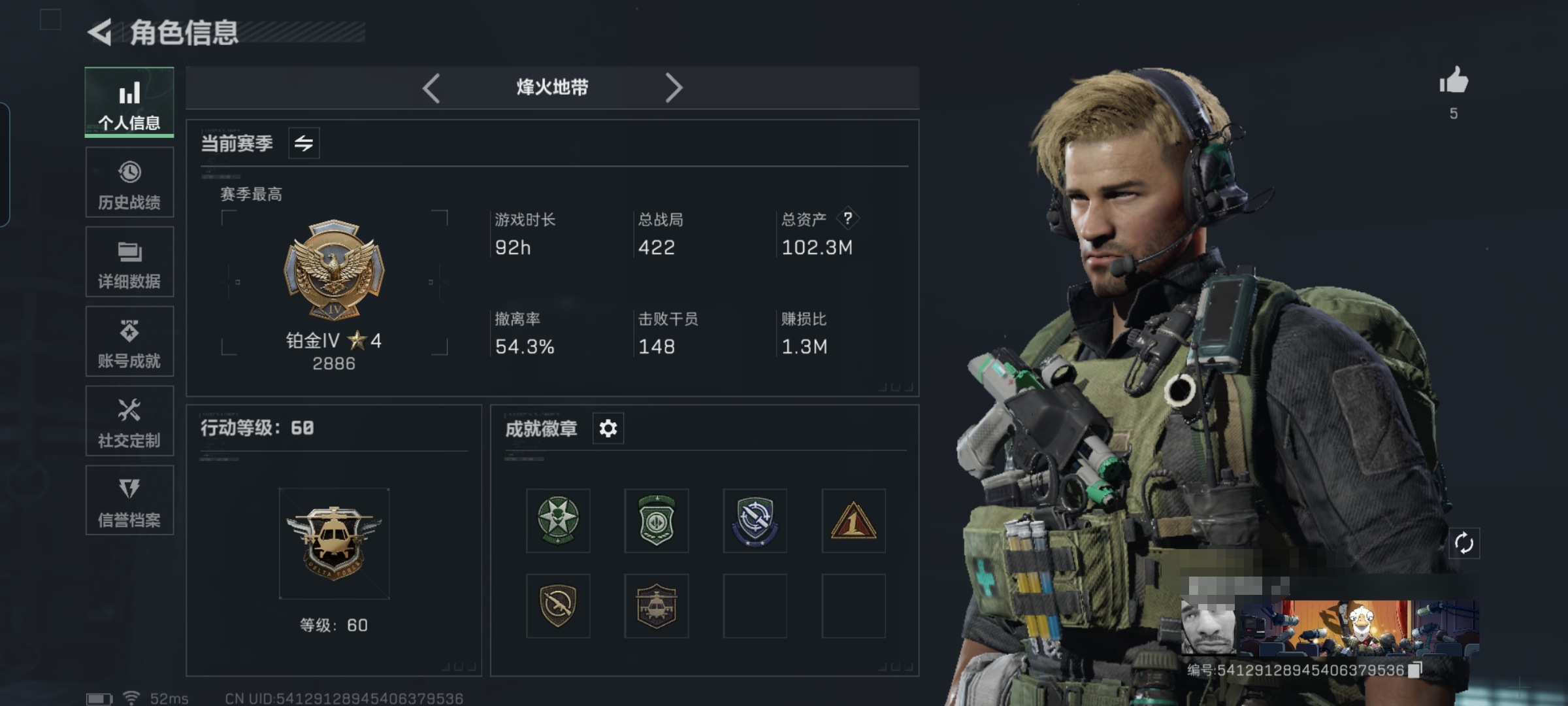The height and width of the screenshot is (706, 1568).
Task: Open the 账号成就 tab
Action: point(129,341)
